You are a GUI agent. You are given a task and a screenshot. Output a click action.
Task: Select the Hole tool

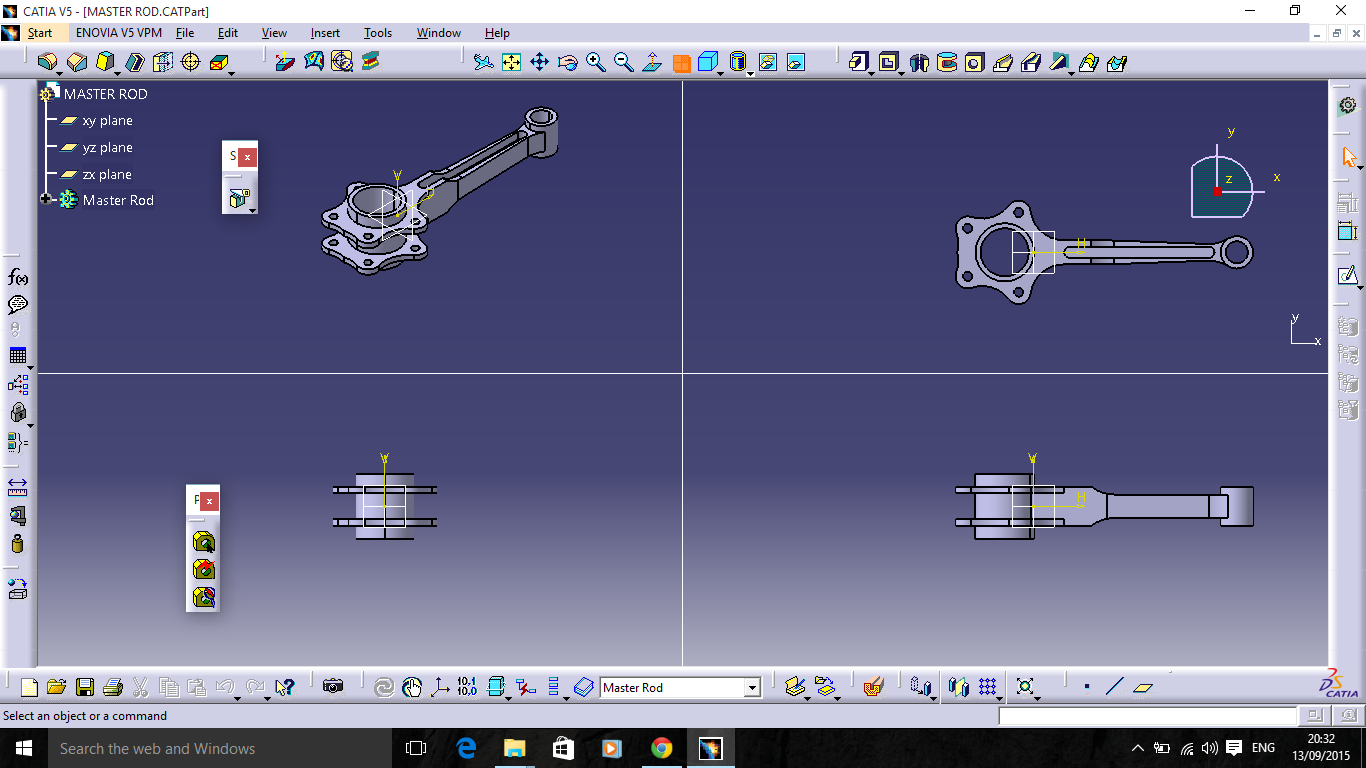974,62
